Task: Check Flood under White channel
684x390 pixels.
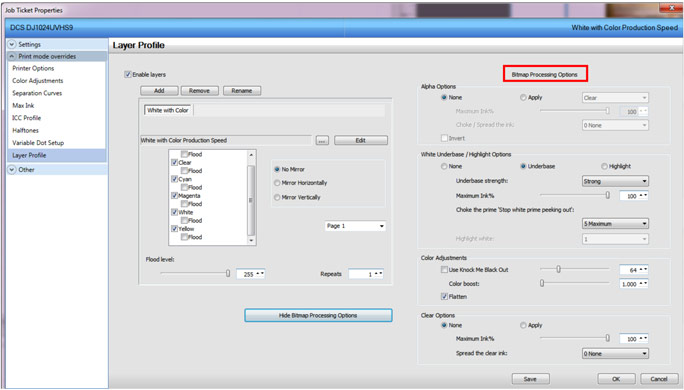Action: 185,220
